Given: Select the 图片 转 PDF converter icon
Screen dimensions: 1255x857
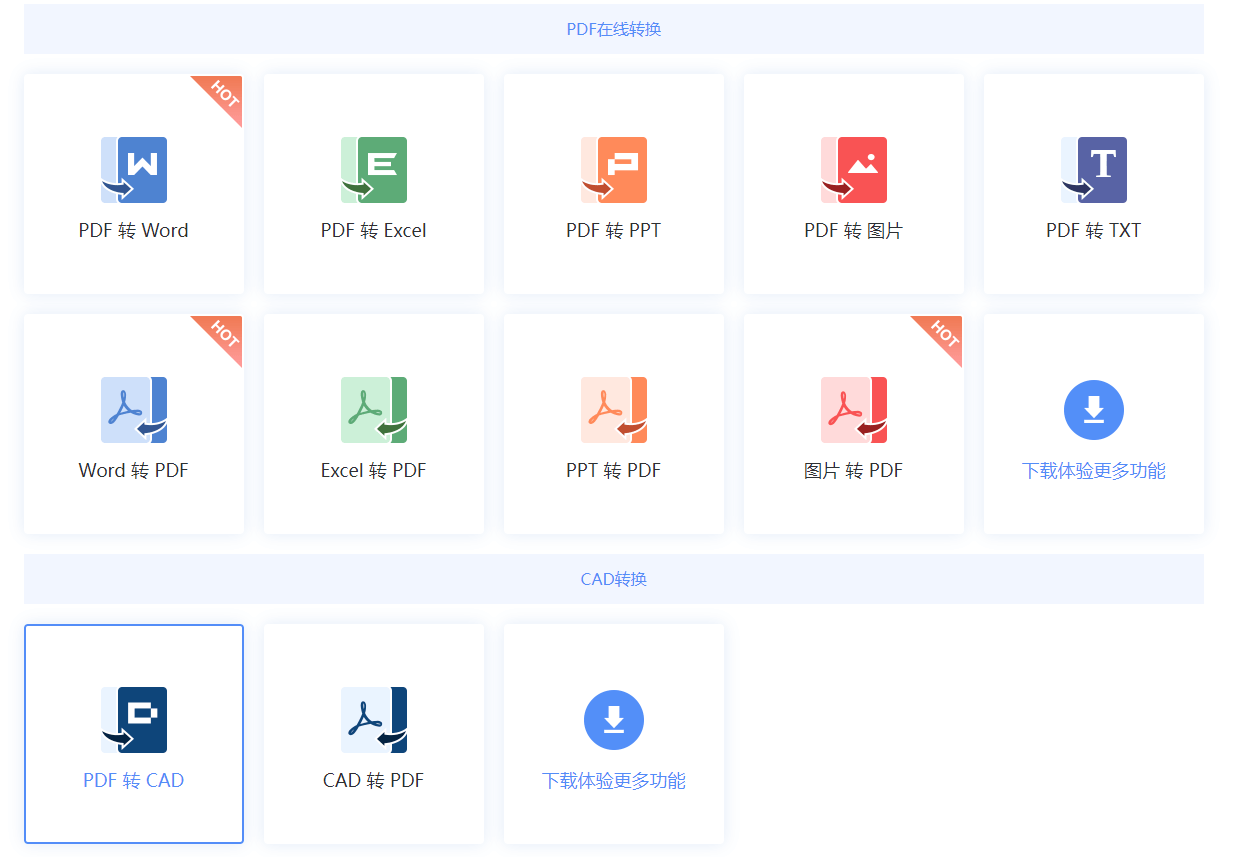Looking at the screenshot, I should [854, 410].
